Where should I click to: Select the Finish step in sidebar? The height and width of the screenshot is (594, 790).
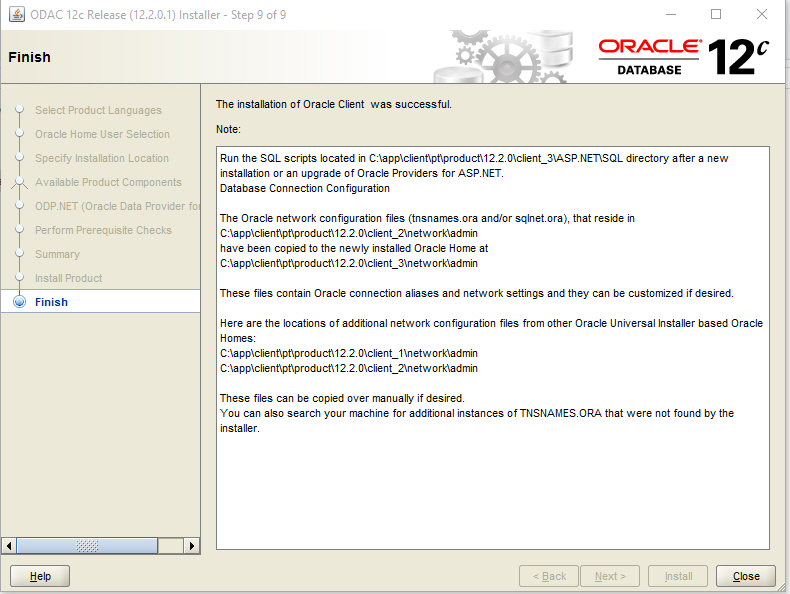point(51,302)
